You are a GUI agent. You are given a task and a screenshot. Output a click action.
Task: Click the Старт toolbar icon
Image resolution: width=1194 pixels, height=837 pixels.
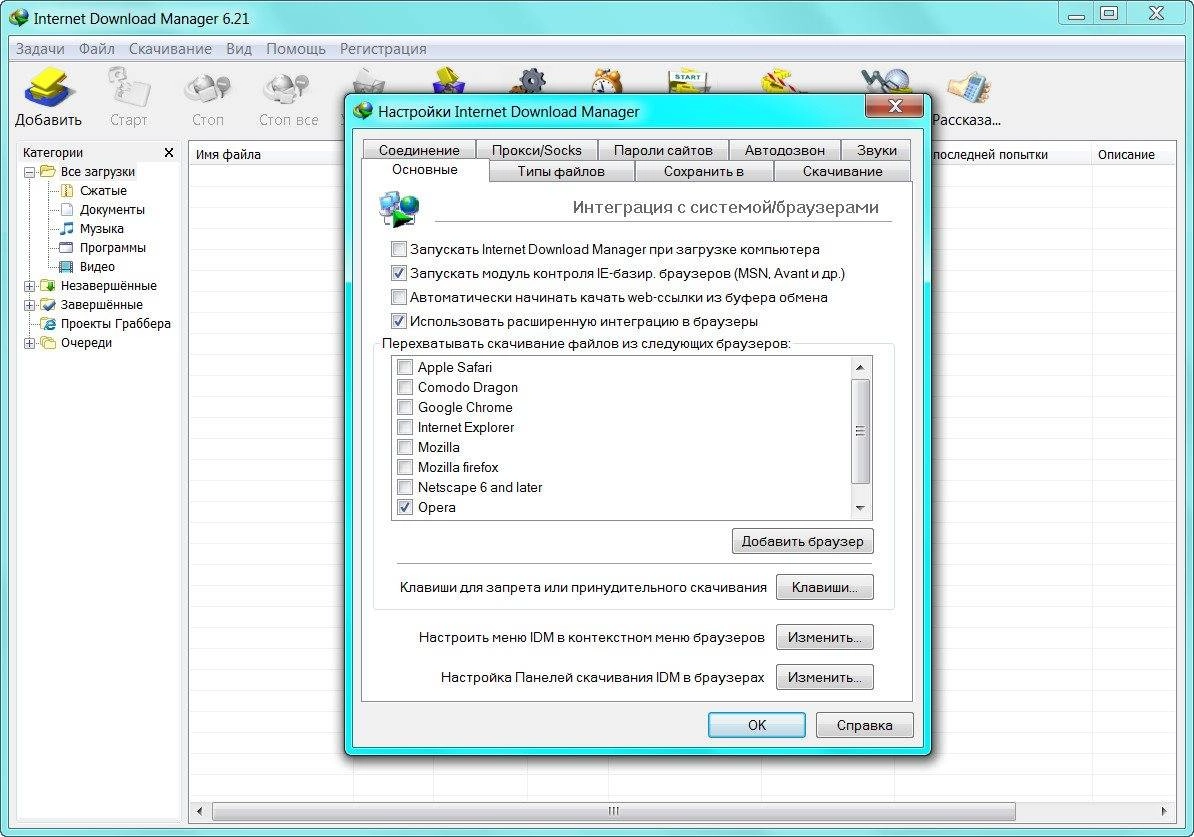(129, 87)
